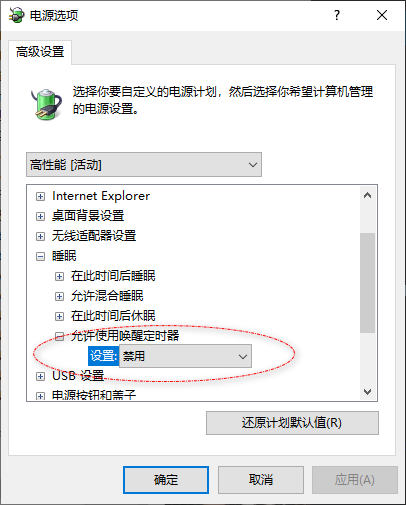Select the 高级设置 tab
The height and width of the screenshot is (505, 406).
pyautogui.click(x=40, y=52)
